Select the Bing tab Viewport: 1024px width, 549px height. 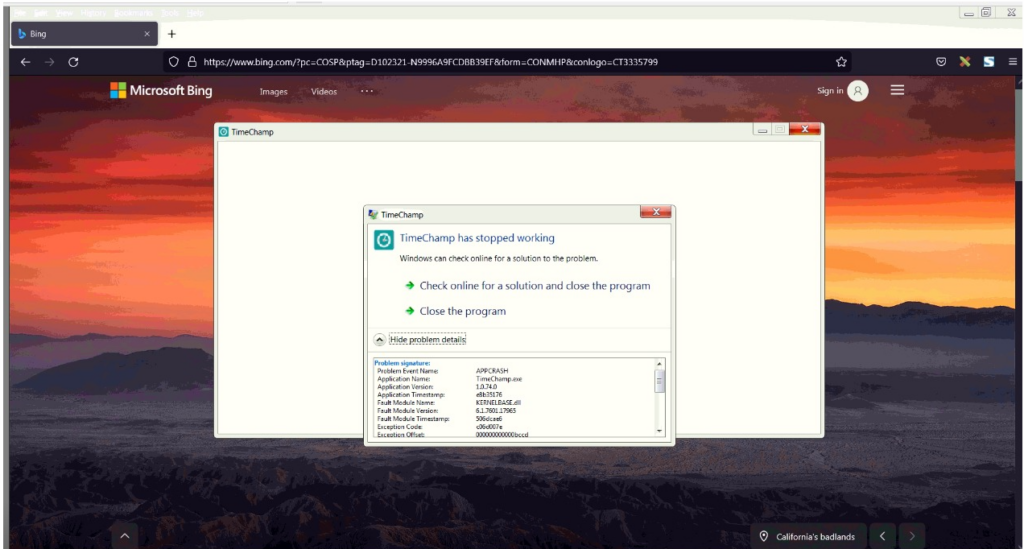[x=84, y=34]
